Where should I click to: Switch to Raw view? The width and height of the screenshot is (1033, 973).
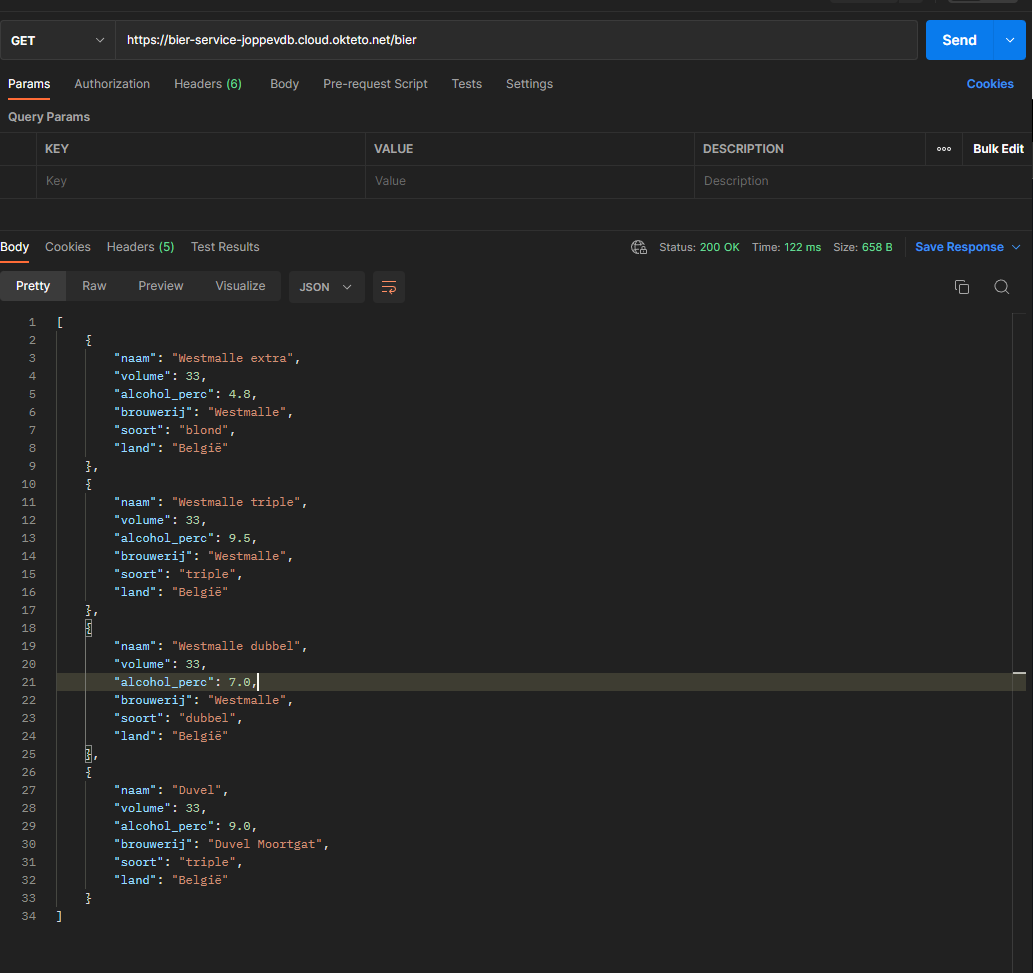(94, 286)
